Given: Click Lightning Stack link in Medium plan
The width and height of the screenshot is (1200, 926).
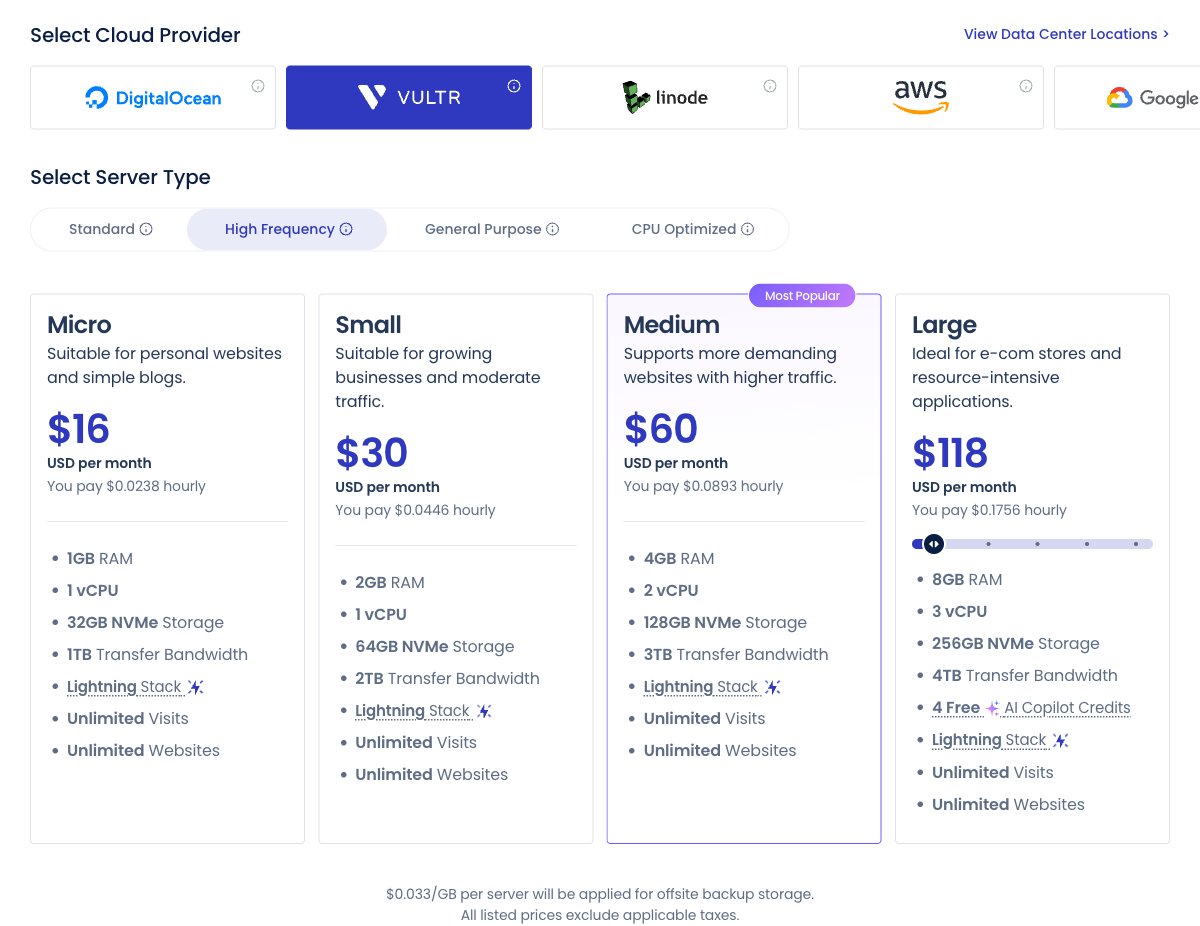Looking at the screenshot, I should [701, 687].
